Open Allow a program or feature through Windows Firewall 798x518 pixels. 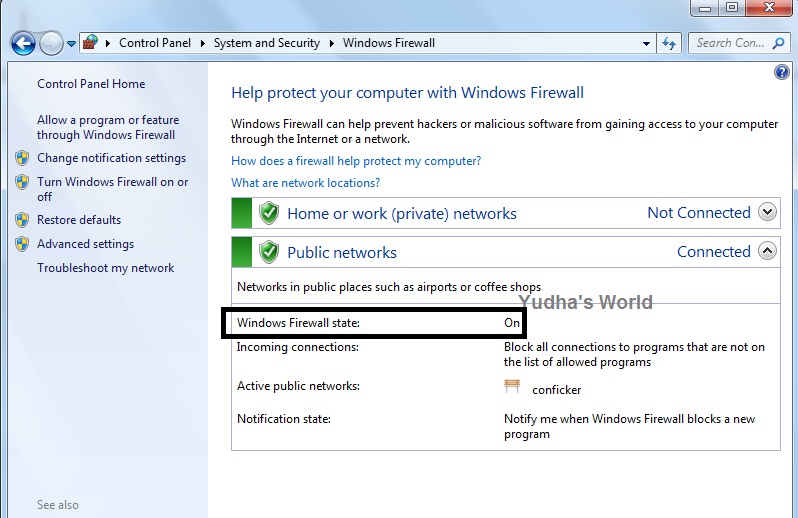(x=108, y=127)
